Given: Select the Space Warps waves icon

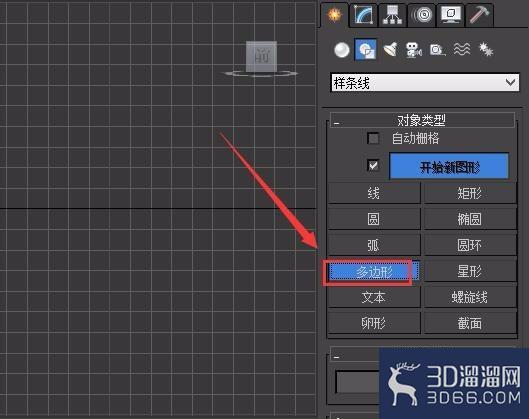Looking at the screenshot, I should click(462, 50).
